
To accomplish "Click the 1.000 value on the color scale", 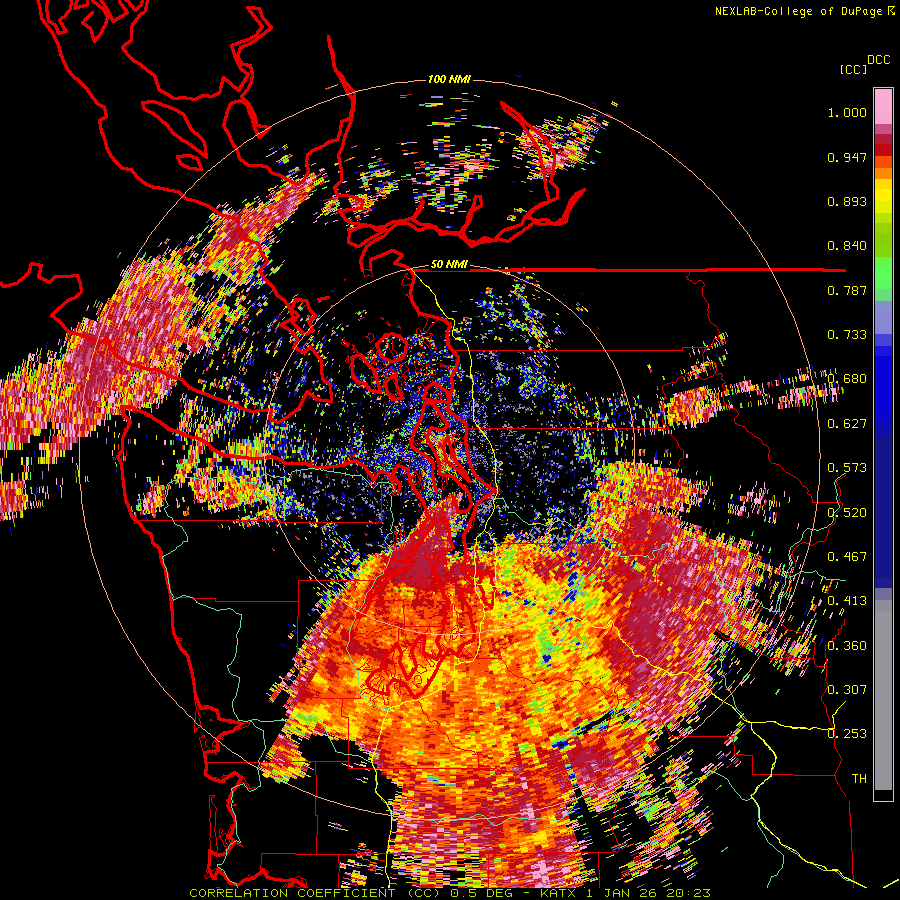I will [x=847, y=112].
